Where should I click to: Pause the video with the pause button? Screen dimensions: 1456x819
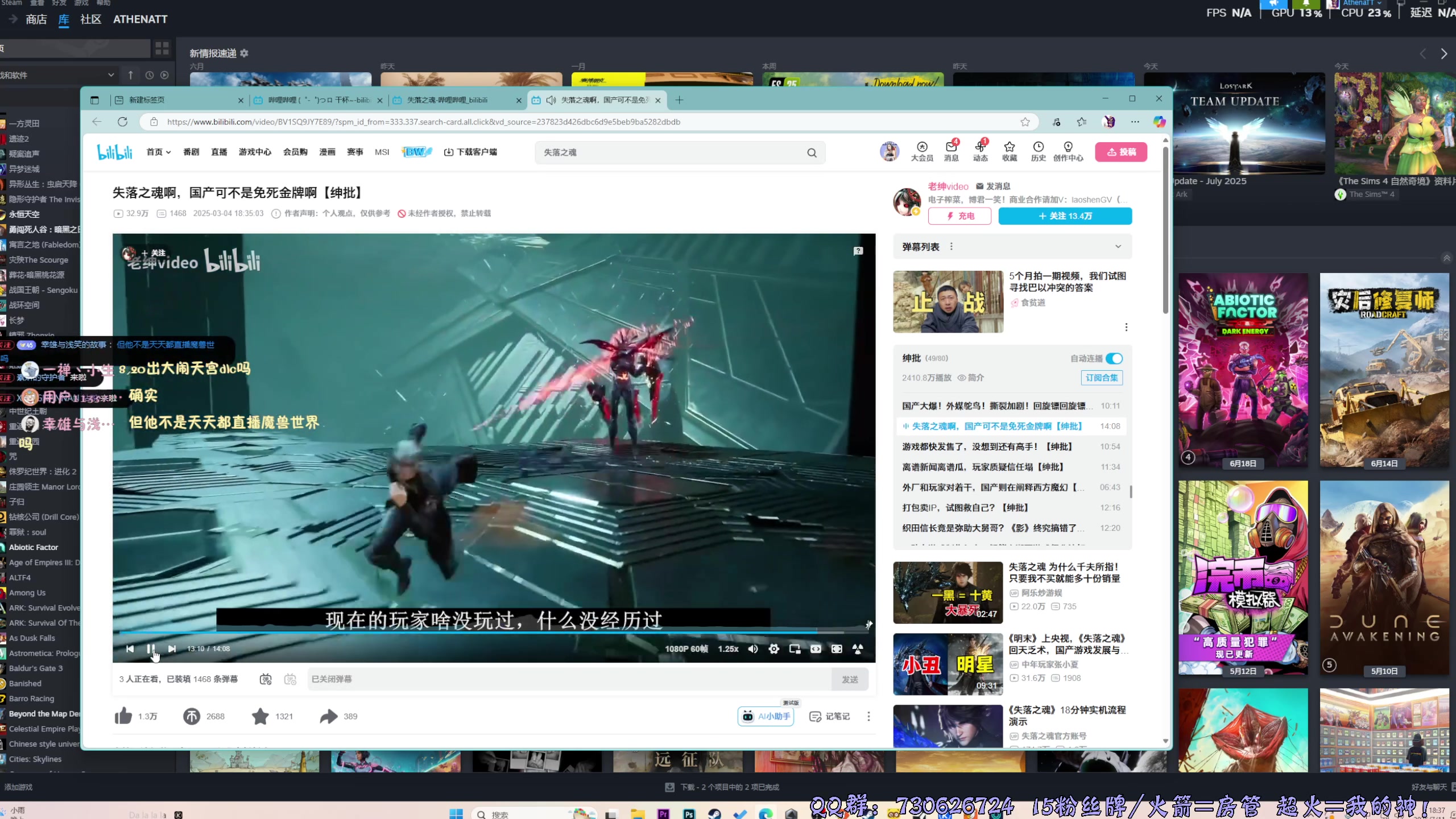tap(151, 649)
